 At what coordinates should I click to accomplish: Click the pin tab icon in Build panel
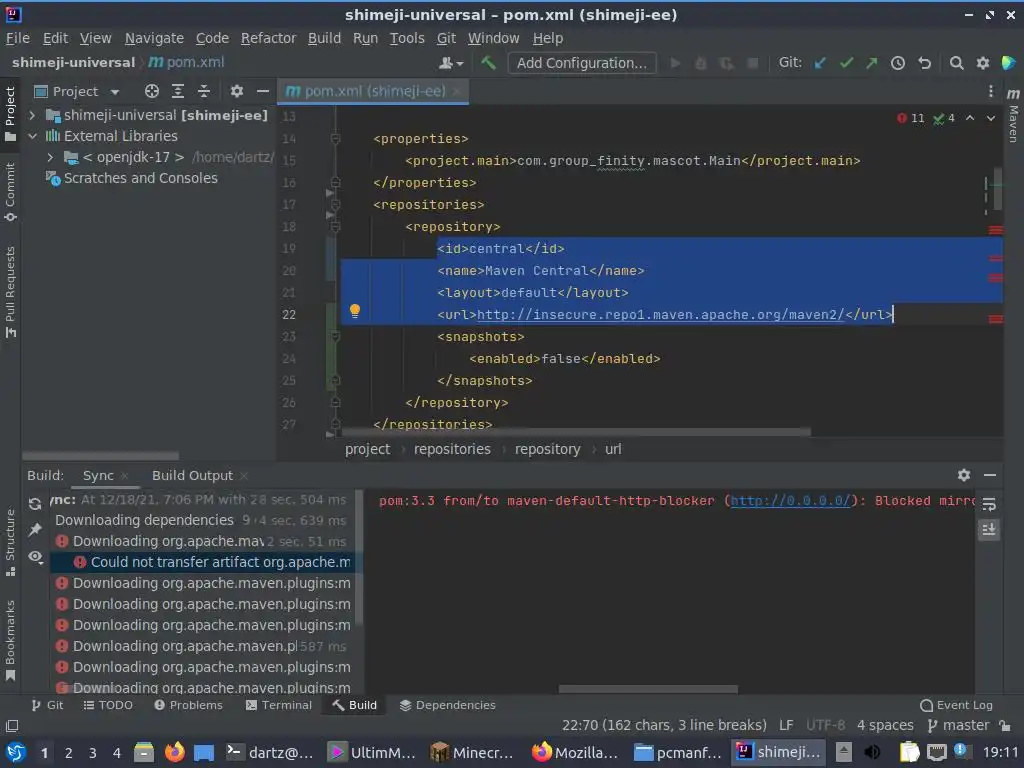coord(35,530)
